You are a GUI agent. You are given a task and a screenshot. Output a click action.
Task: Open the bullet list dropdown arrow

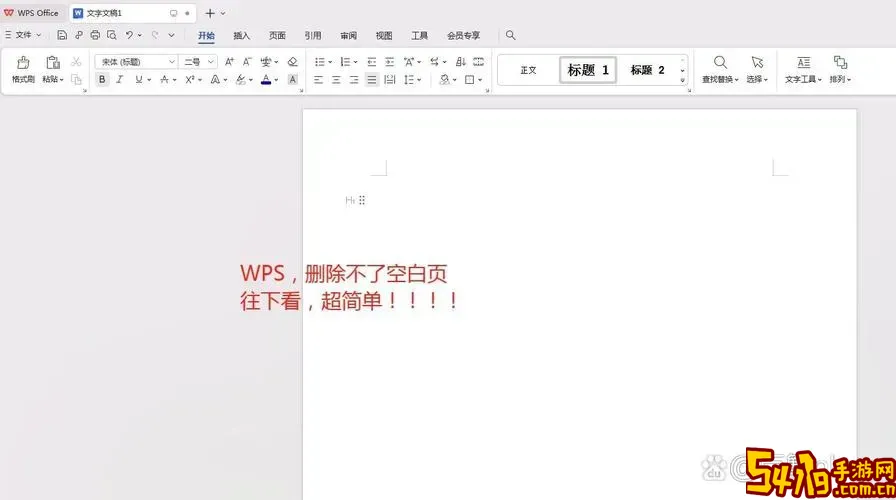tap(330, 62)
